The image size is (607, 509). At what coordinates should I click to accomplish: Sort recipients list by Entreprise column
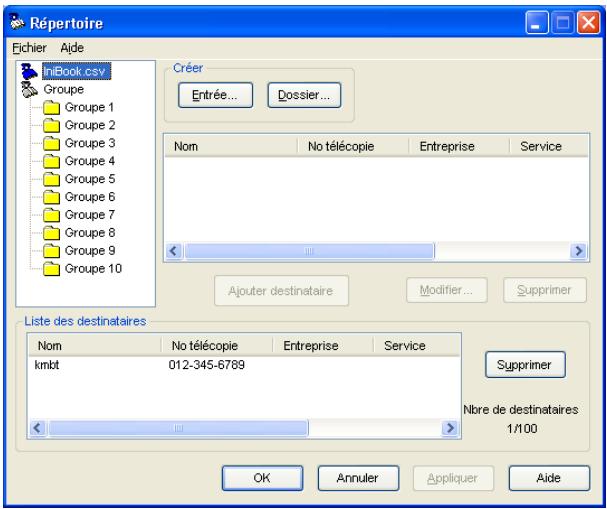(322, 346)
